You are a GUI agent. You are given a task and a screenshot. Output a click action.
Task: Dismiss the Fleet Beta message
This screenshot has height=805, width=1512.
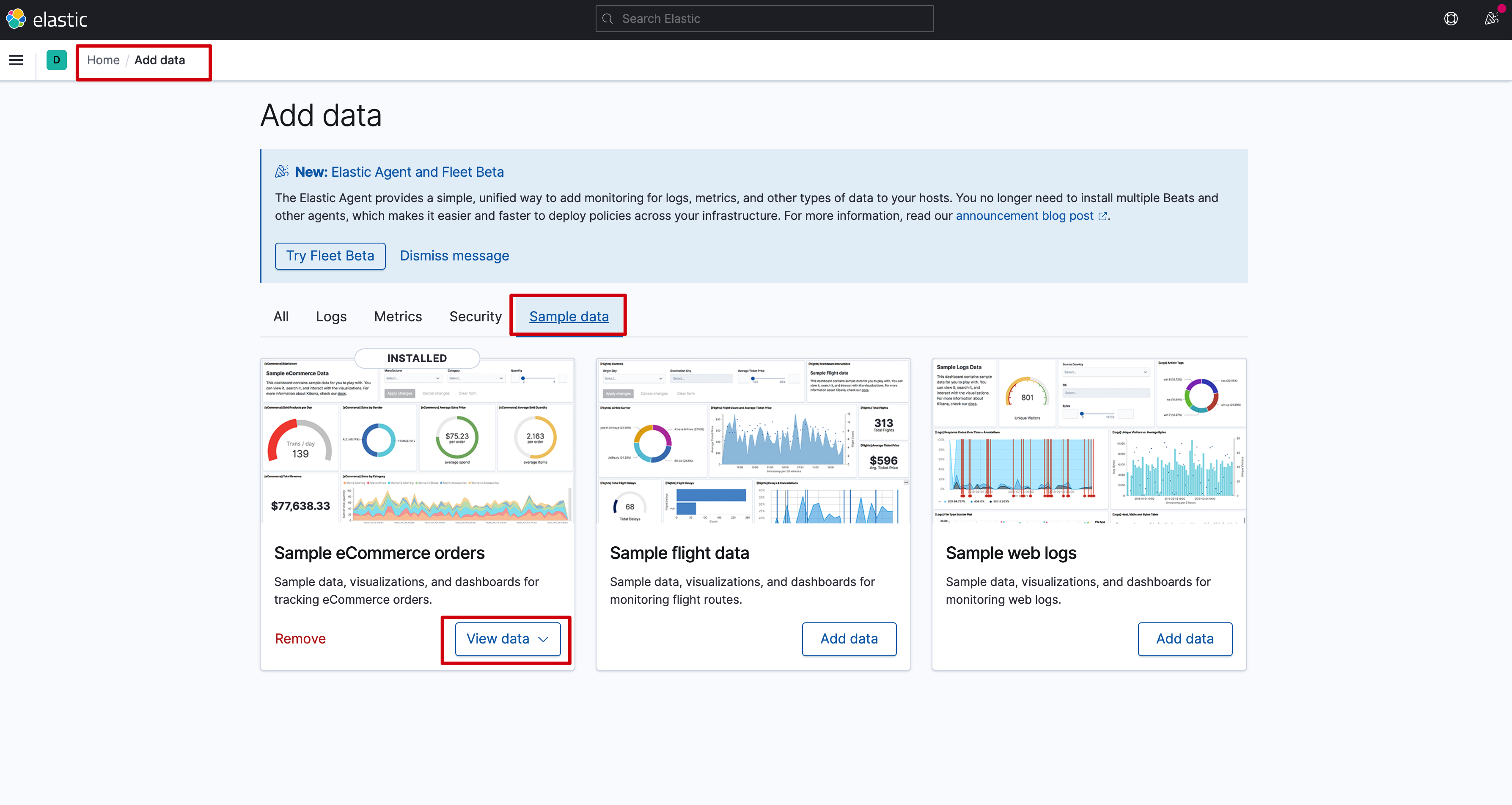click(454, 256)
